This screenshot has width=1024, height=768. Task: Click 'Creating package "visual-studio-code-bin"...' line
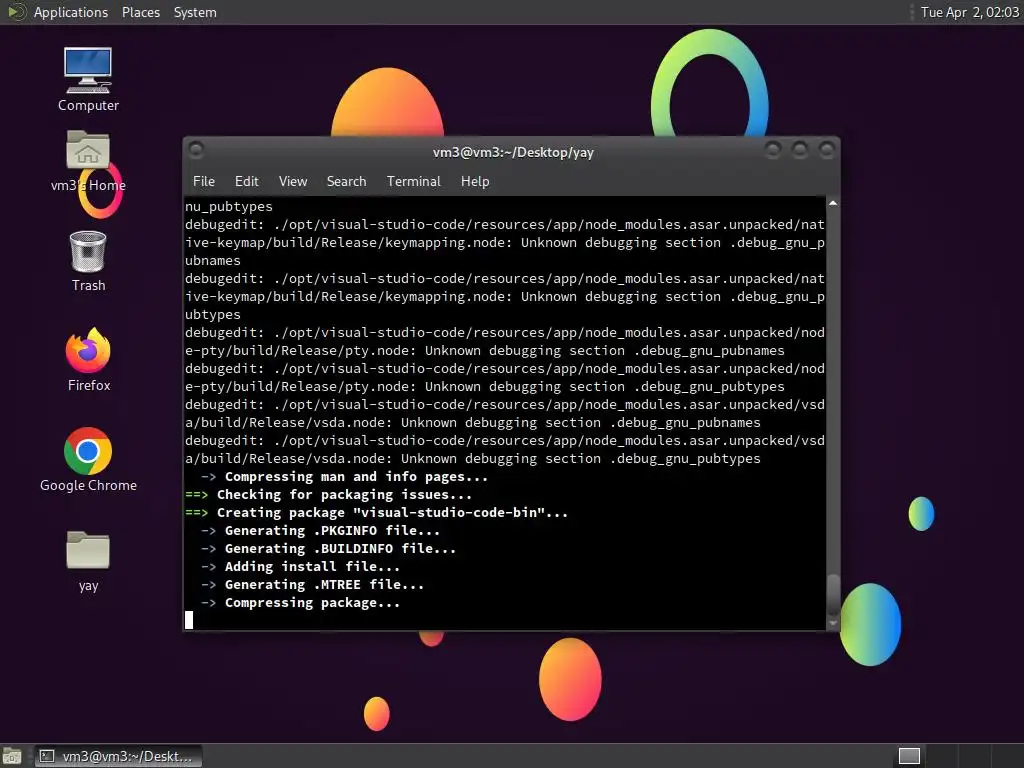pos(392,513)
